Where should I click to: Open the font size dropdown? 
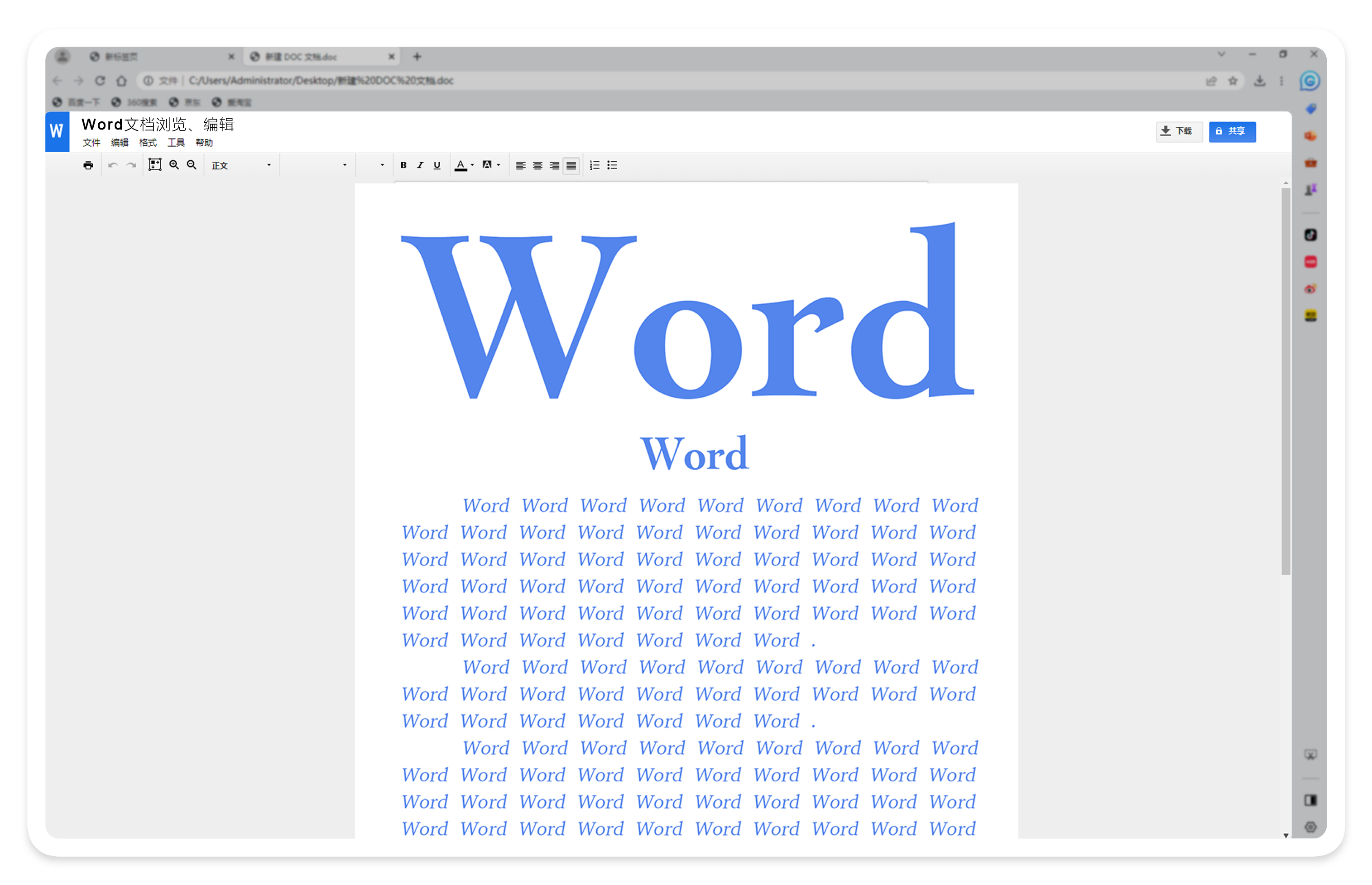(x=374, y=165)
